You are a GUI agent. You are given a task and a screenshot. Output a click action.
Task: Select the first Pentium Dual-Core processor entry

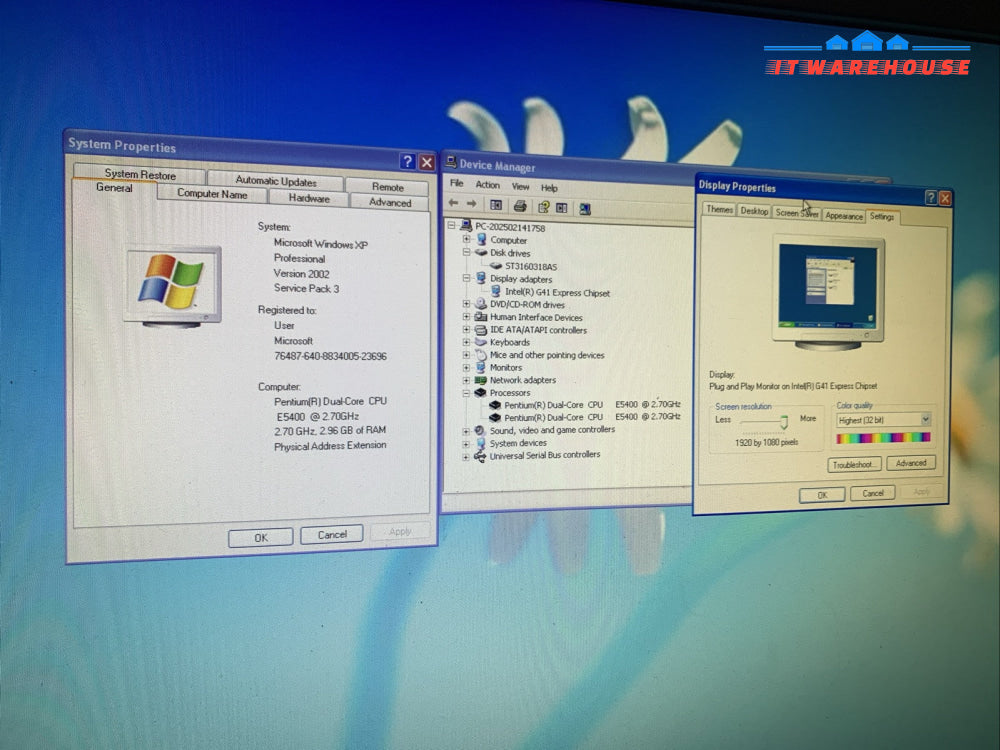pos(553,405)
